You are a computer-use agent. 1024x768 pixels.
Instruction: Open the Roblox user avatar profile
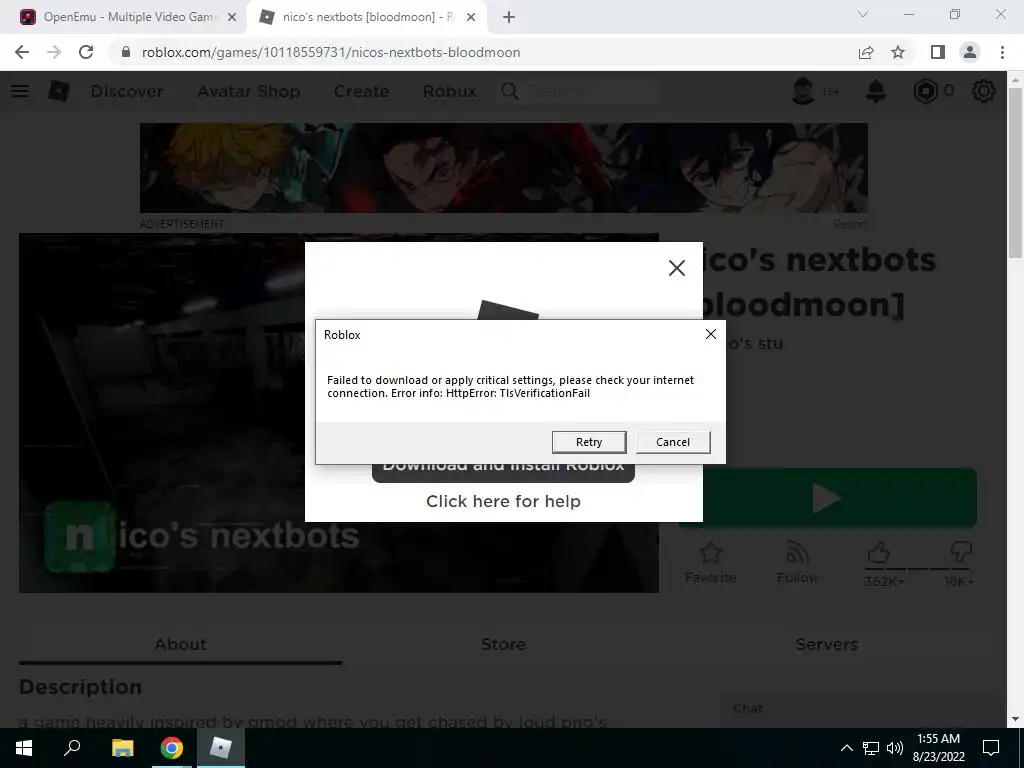click(803, 91)
